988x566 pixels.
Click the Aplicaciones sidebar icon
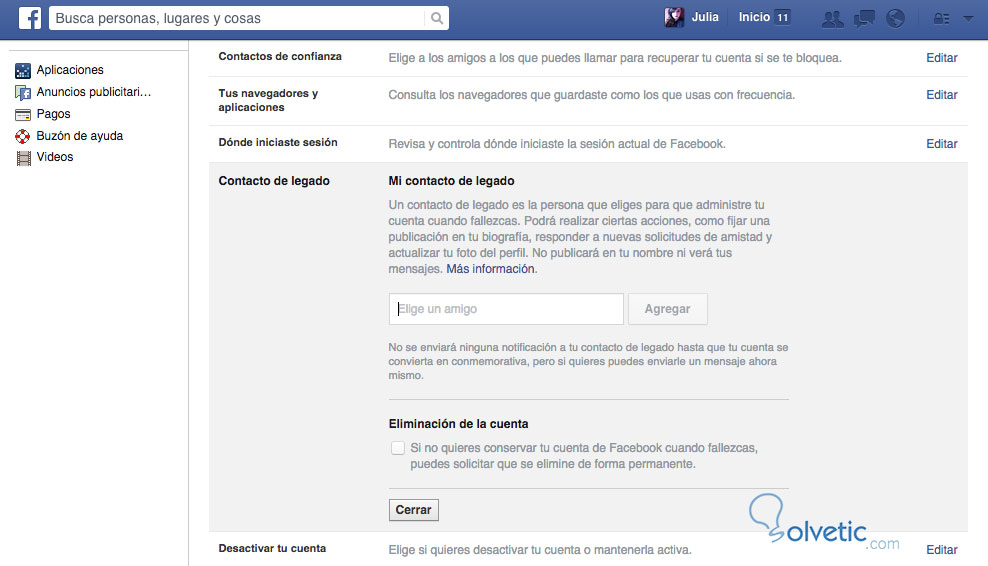pos(23,71)
